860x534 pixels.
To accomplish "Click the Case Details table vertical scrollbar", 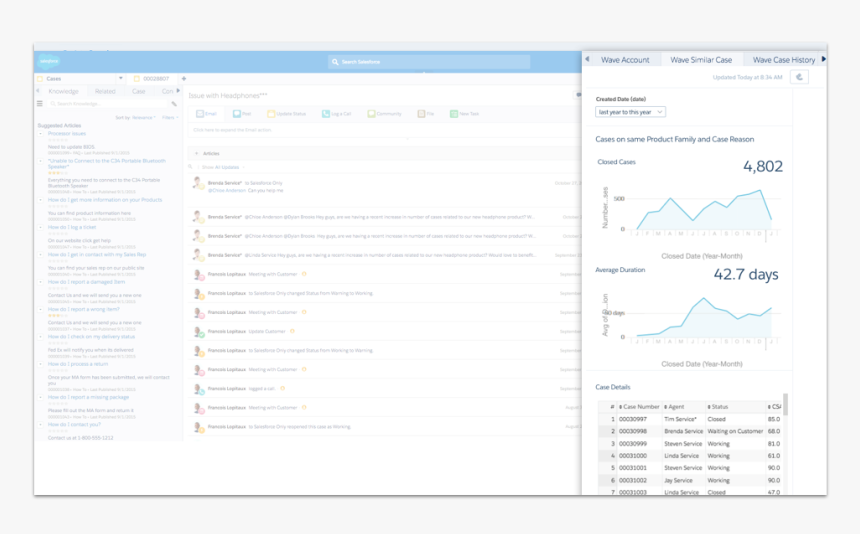I will coord(785,405).
